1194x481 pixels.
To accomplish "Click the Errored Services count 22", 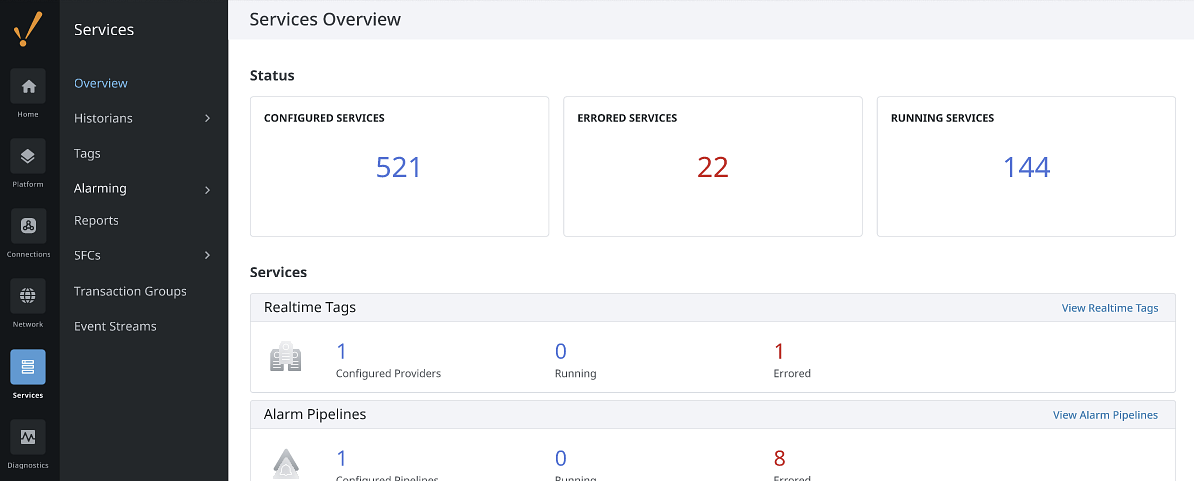I will pyautogui.click(x=713, y=167).
